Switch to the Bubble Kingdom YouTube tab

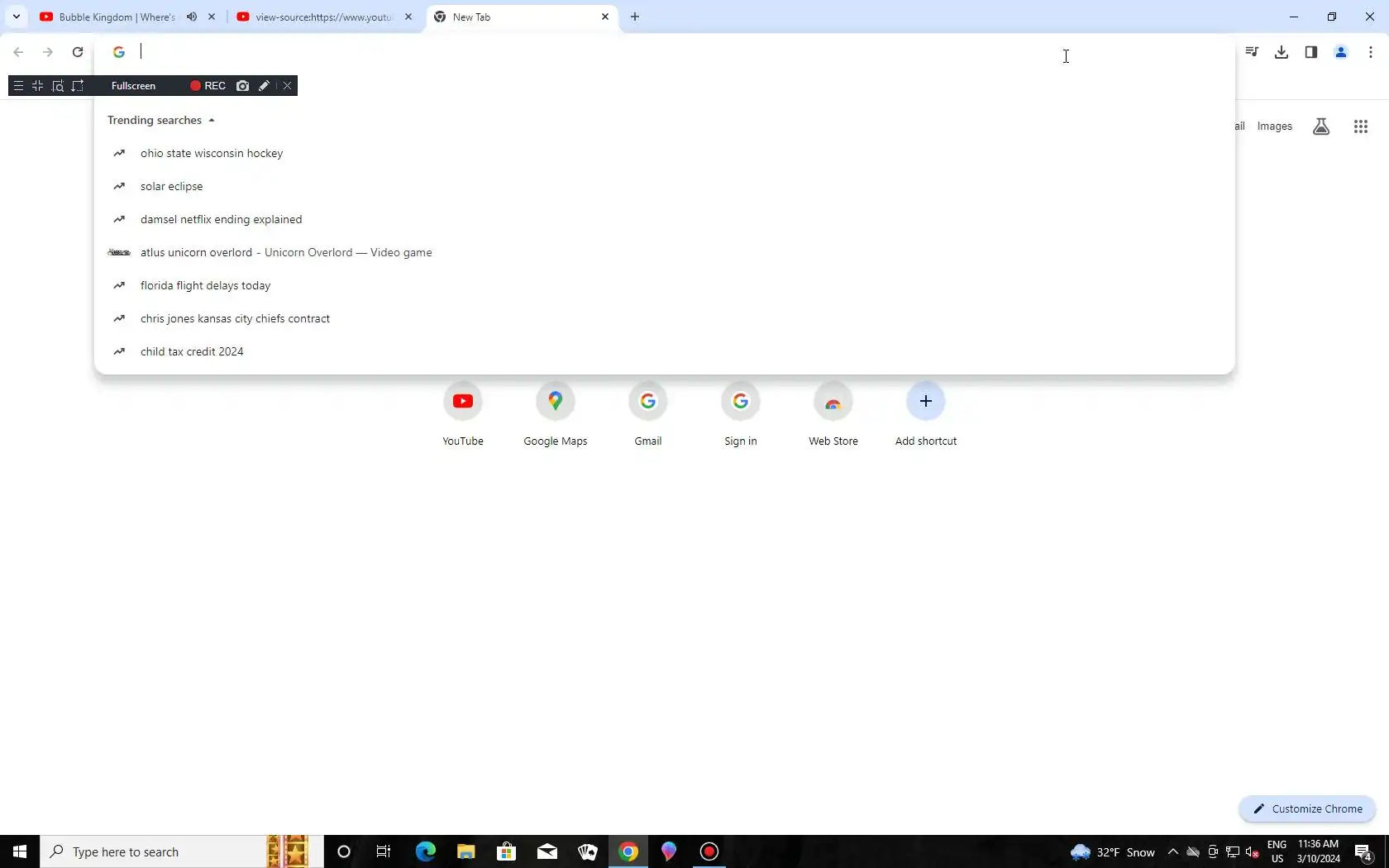[x=117, y=17]
